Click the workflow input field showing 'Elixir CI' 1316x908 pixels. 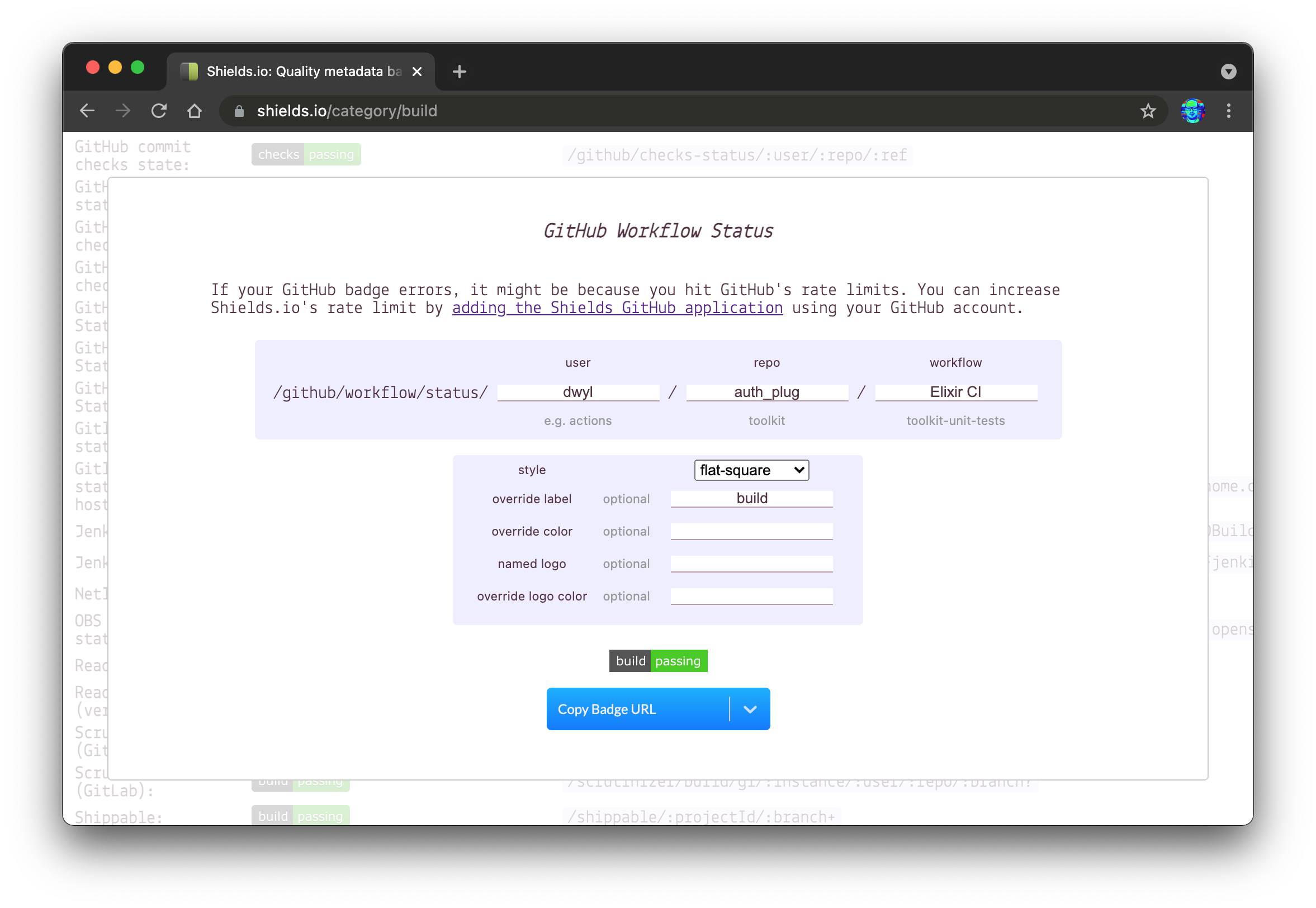954,390
